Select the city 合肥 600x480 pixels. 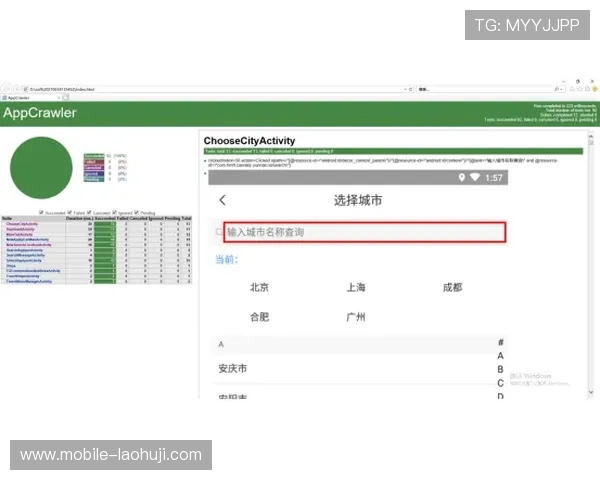[x=259, y=317]
